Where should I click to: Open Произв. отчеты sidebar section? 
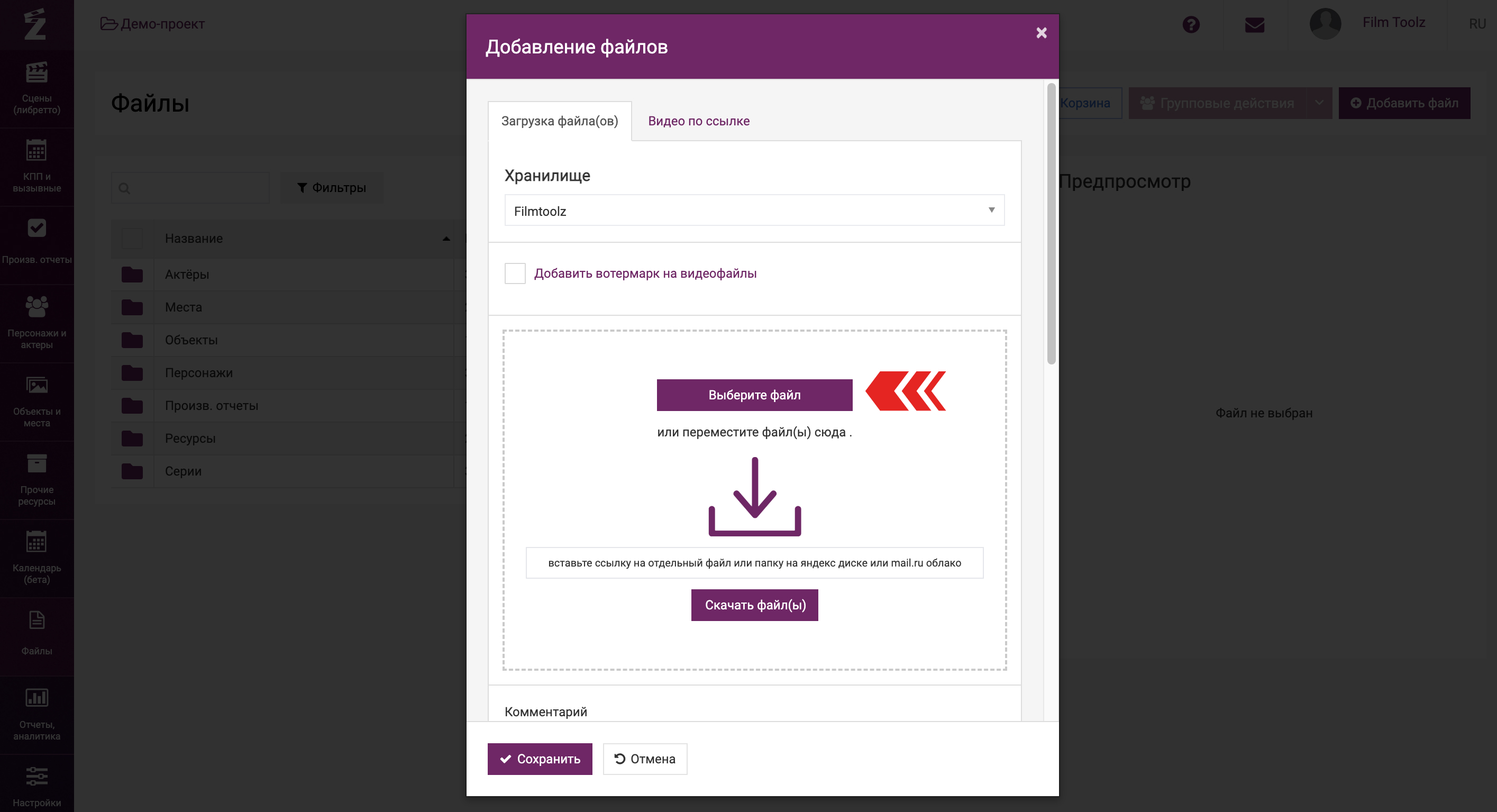(36, 245)
